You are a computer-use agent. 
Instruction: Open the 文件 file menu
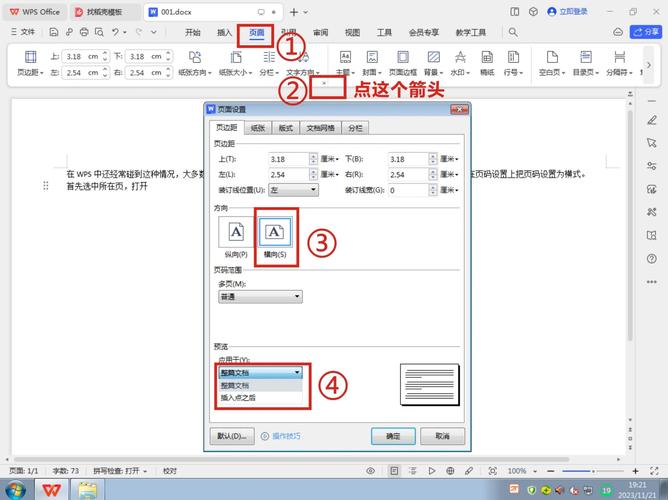[23, 32]
